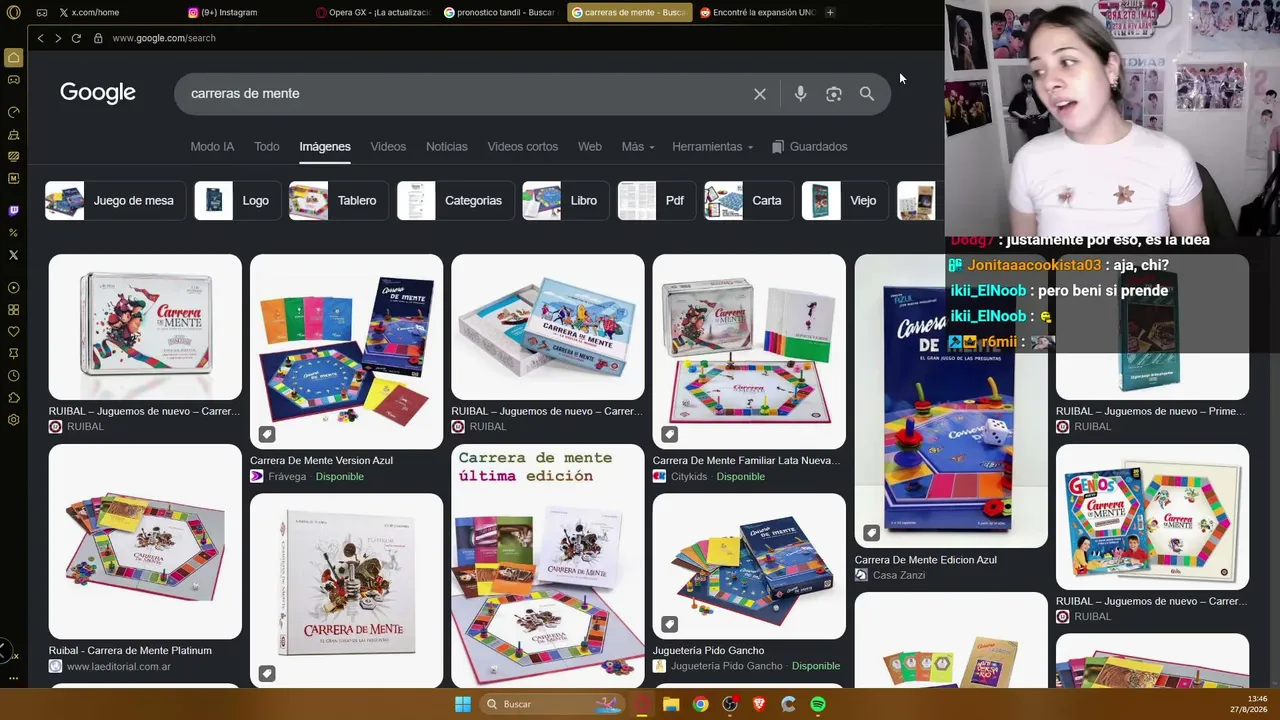Screen dimensions: 1280x720
Task: Open Spotify from the taskbar
Action: click(x=818, y=704)
